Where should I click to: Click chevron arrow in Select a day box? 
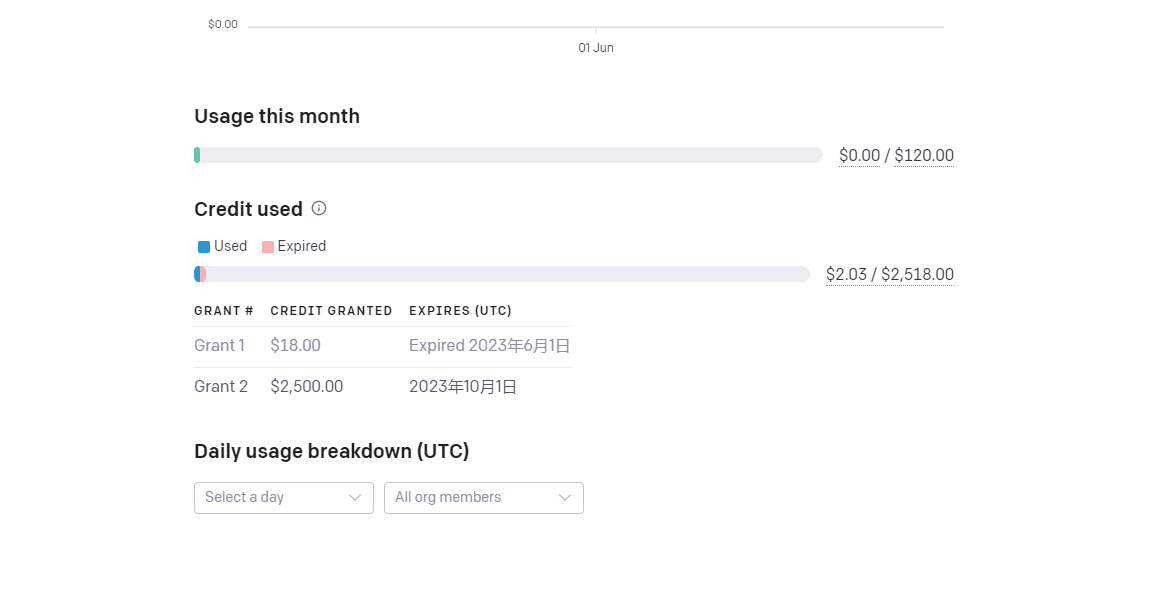click(355, 497)
